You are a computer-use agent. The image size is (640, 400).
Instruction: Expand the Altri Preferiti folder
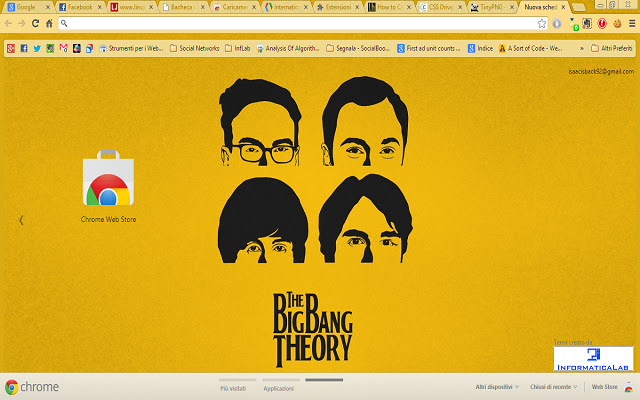coord(612,49)
